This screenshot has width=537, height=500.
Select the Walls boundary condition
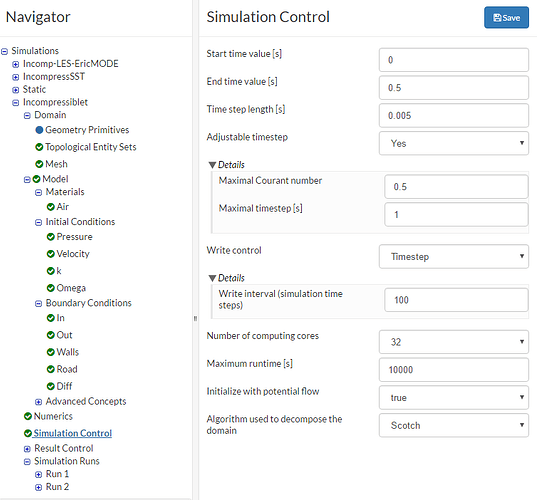click(68, 352)
